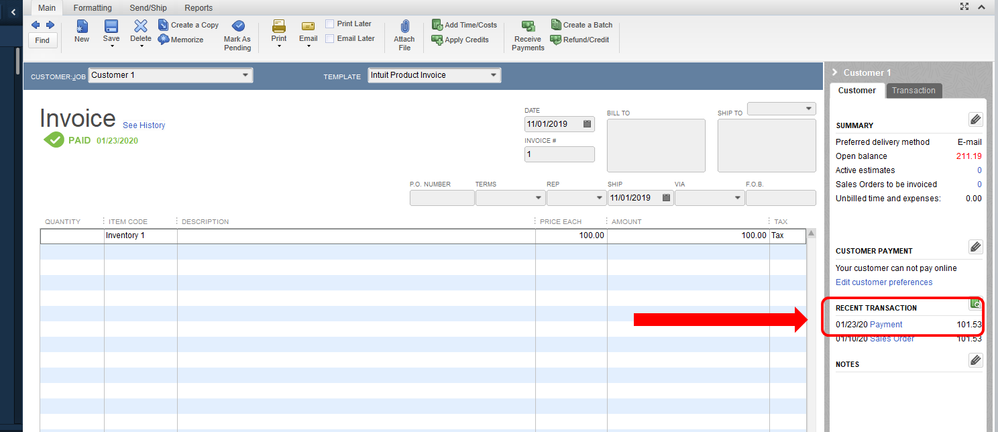Expand window with fullscreen arrows icon
This screenshot has width=998, height=432.
click(965, 6)
